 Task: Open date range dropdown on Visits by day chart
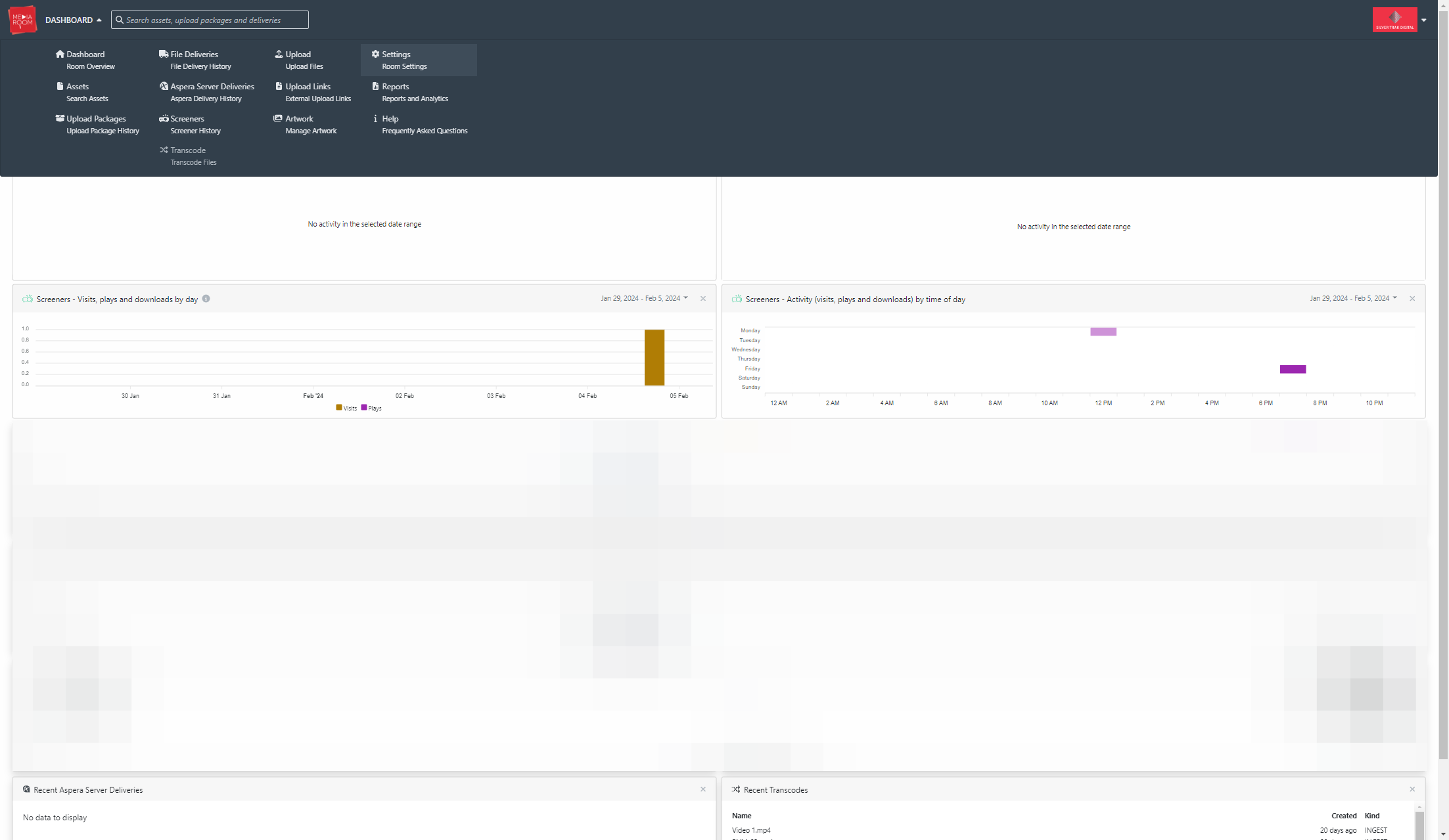point(644,298)
